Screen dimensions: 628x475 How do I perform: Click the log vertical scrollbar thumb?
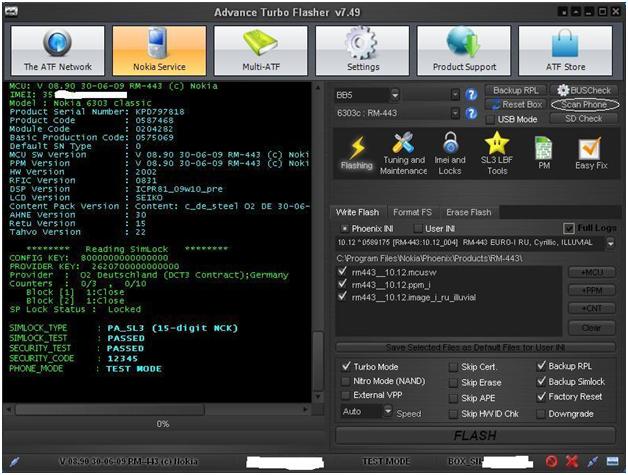[318, 360]
